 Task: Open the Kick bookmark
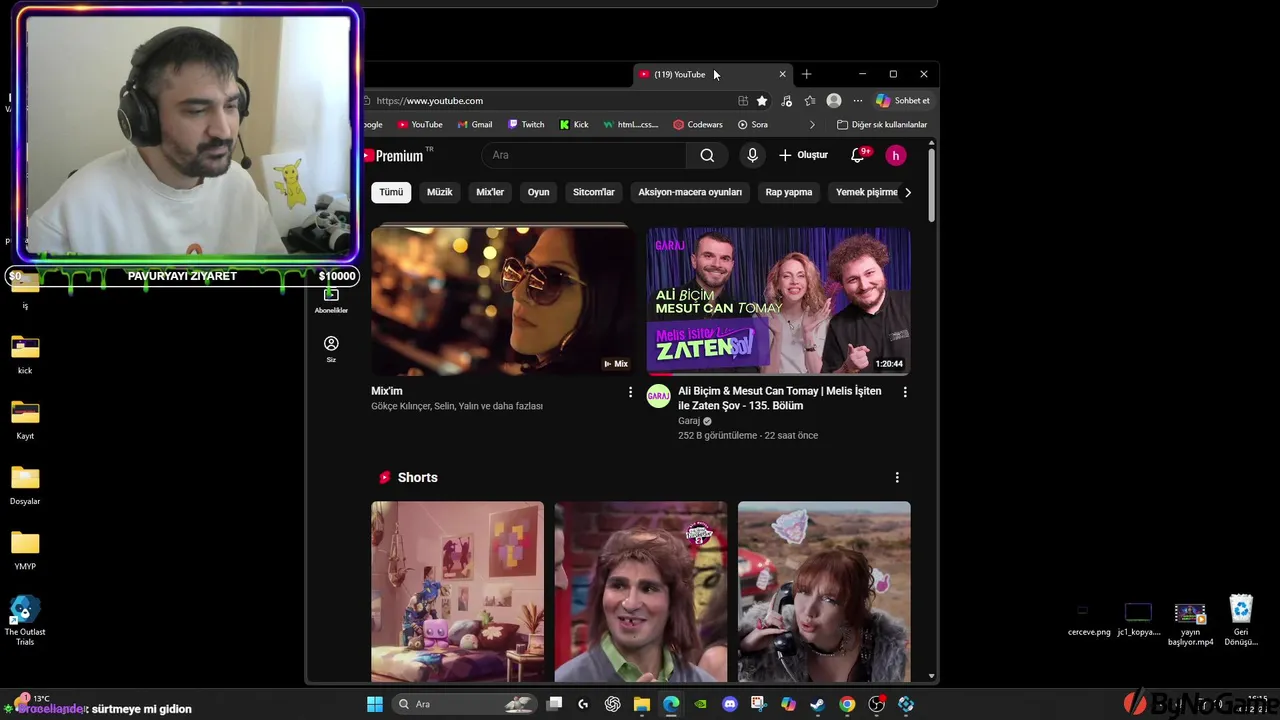574,125
